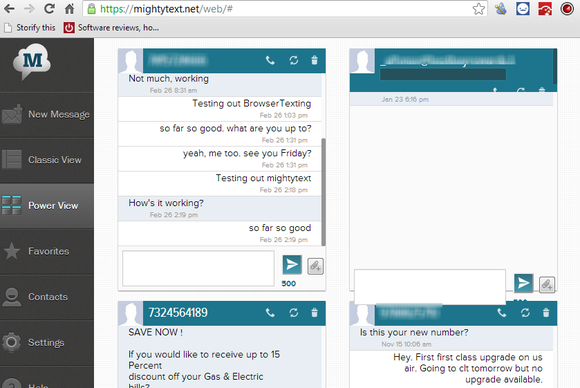The width and height of the screenshot is (580, 388).
Task: Open the 'Software reviews' bookmark
Action: coord(111,28)
